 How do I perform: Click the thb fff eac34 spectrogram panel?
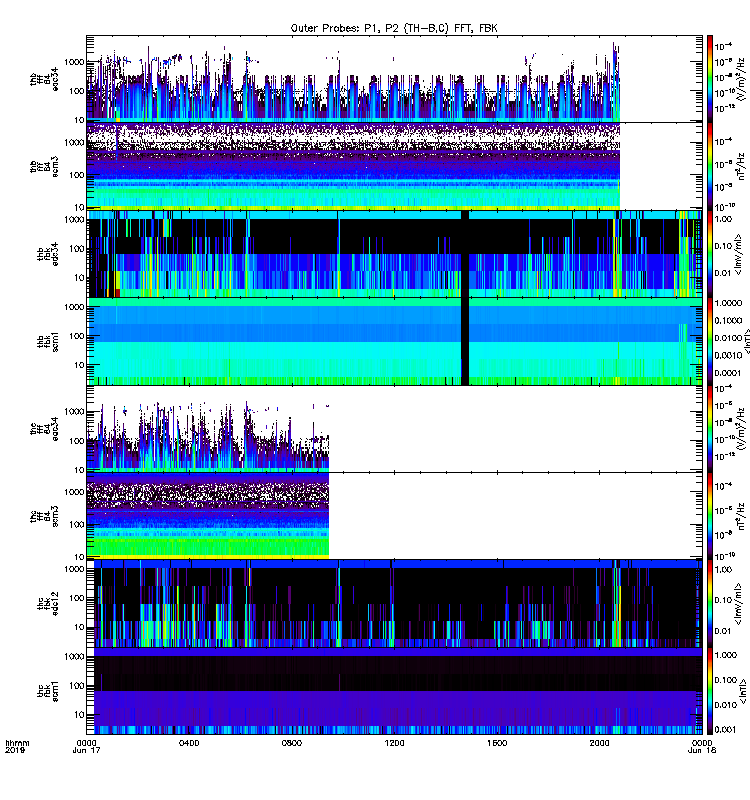click(394, 79)
